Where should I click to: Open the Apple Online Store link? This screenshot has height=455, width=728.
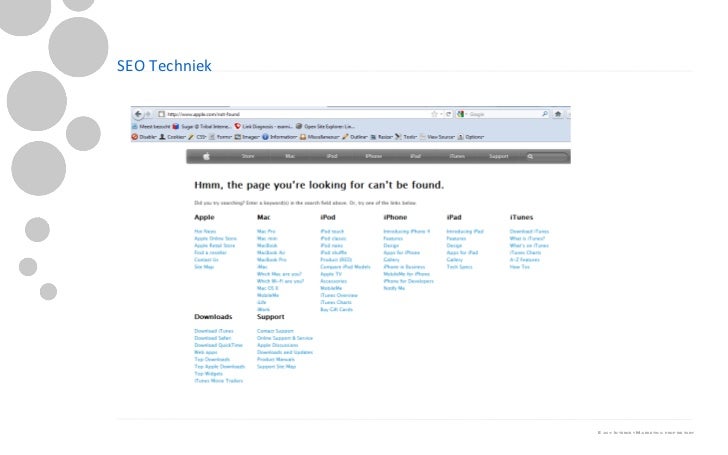point(215,239)
